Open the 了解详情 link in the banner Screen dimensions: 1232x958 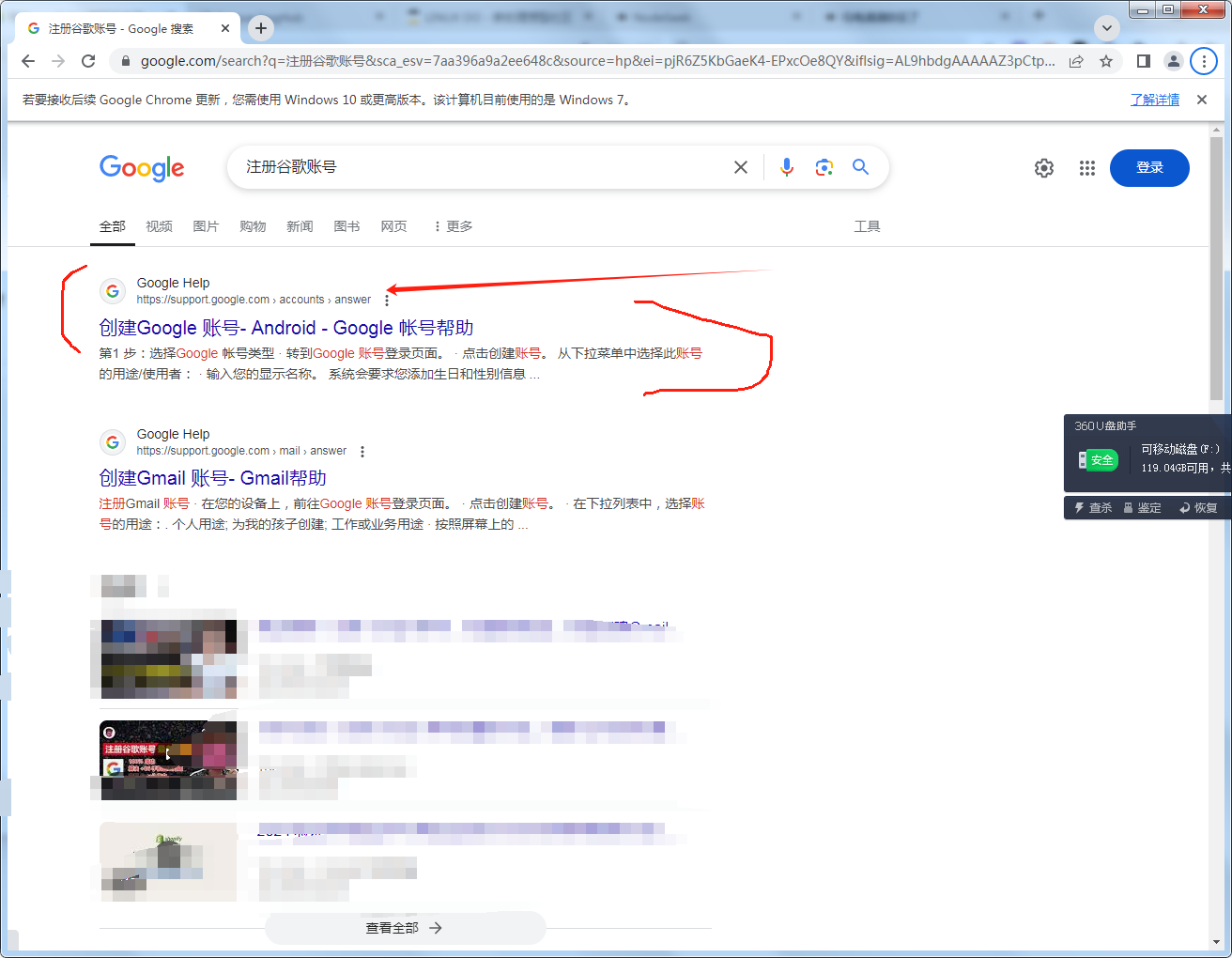1155,100
